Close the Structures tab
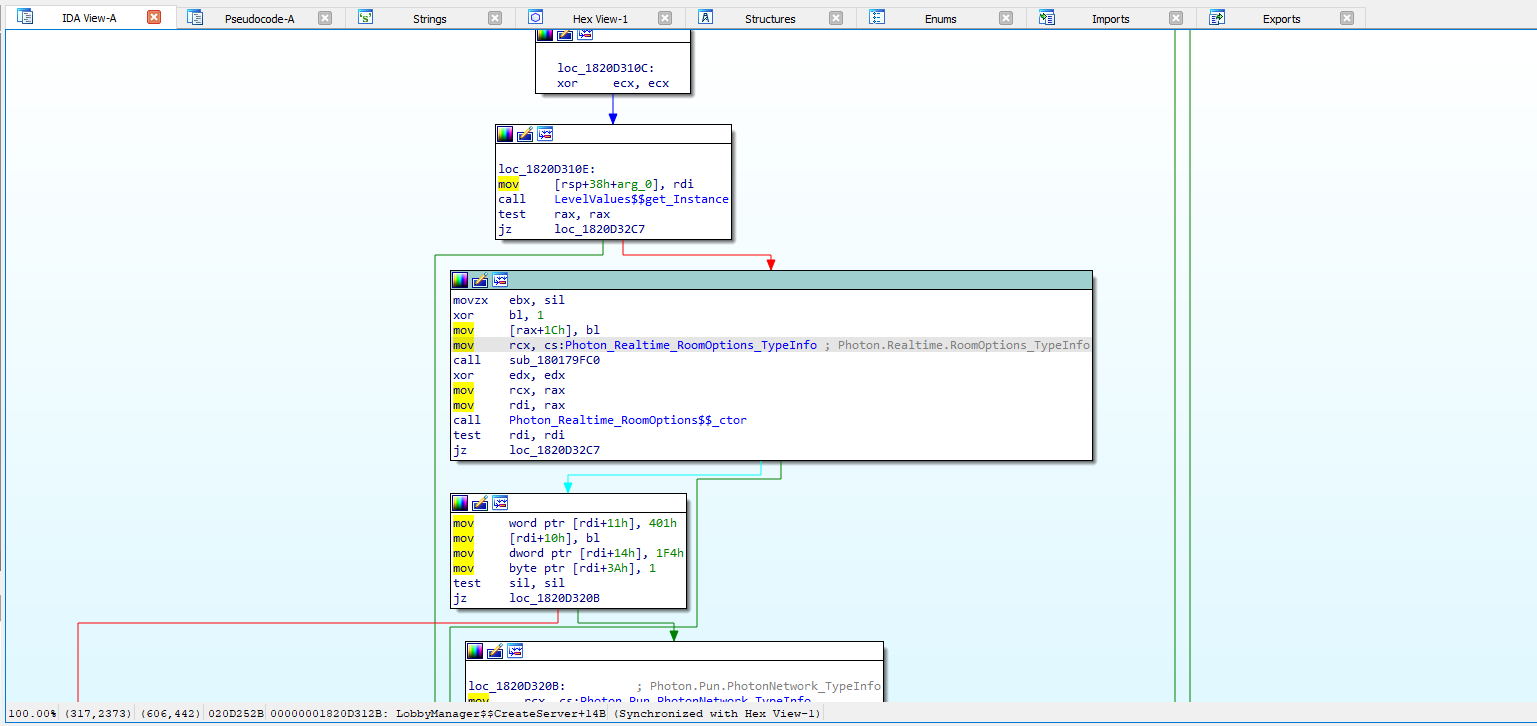This screenshot has width=1537, height=726. 835,18
